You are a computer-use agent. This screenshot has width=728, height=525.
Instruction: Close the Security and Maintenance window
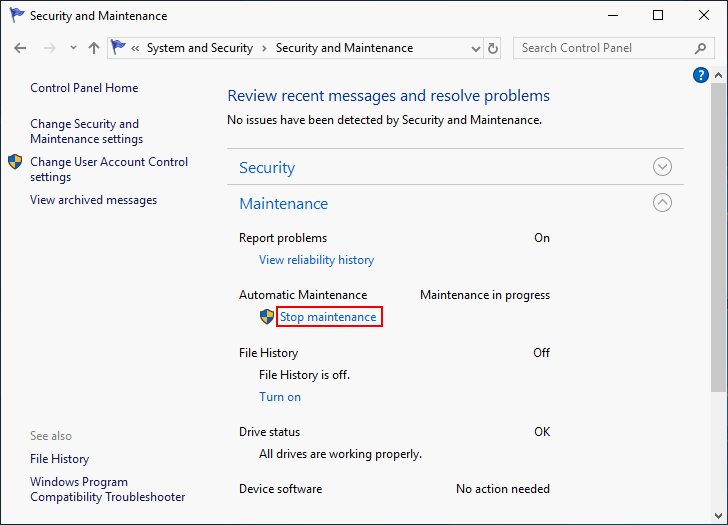coord(704,15)
